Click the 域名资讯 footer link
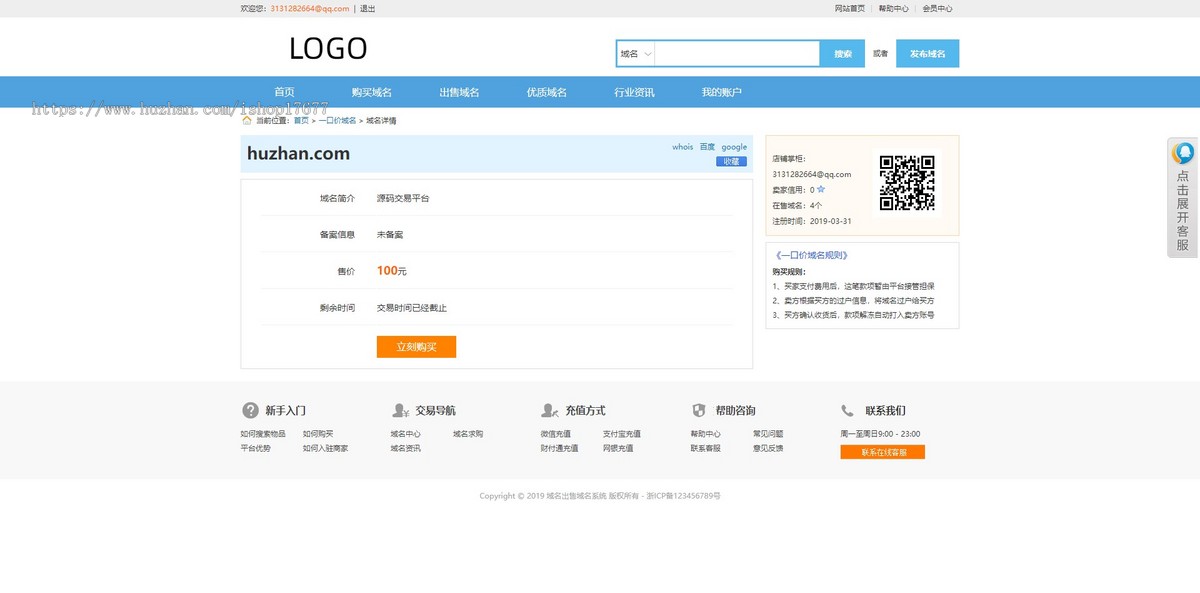The image size is (1200, 593). (406, 448)
